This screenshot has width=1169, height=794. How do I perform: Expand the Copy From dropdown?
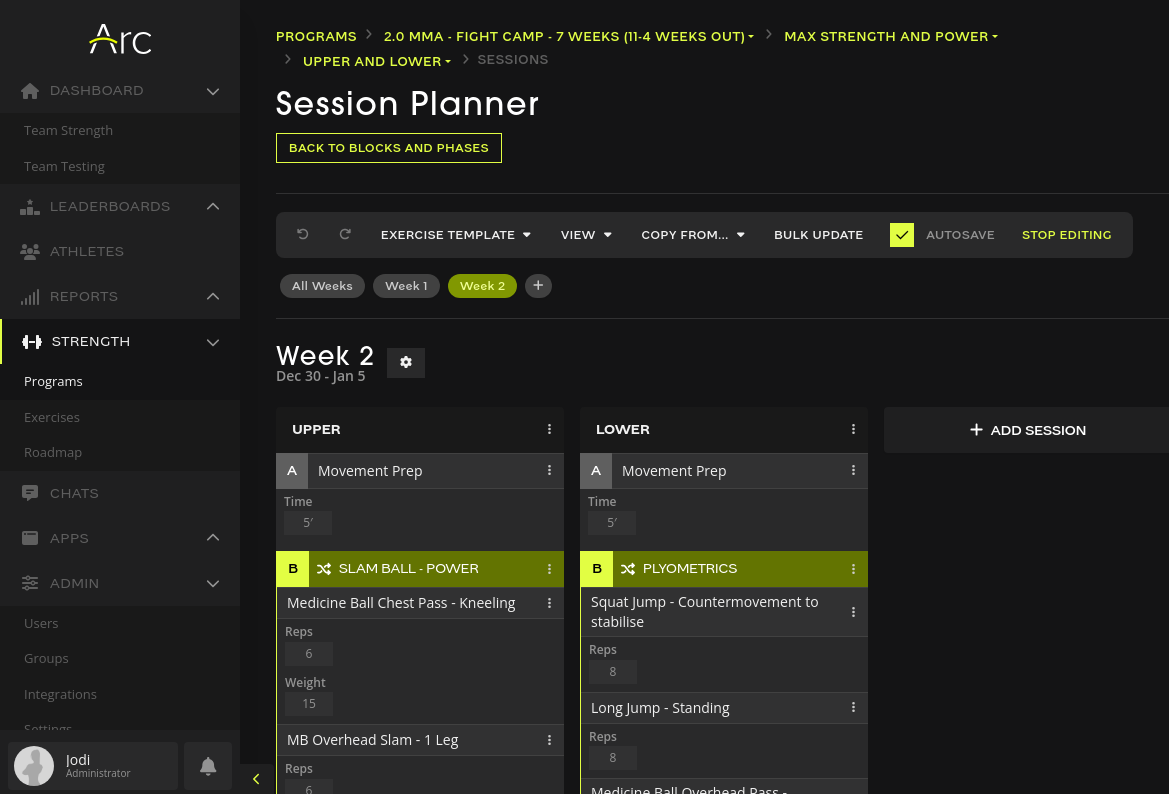[693, 235]
